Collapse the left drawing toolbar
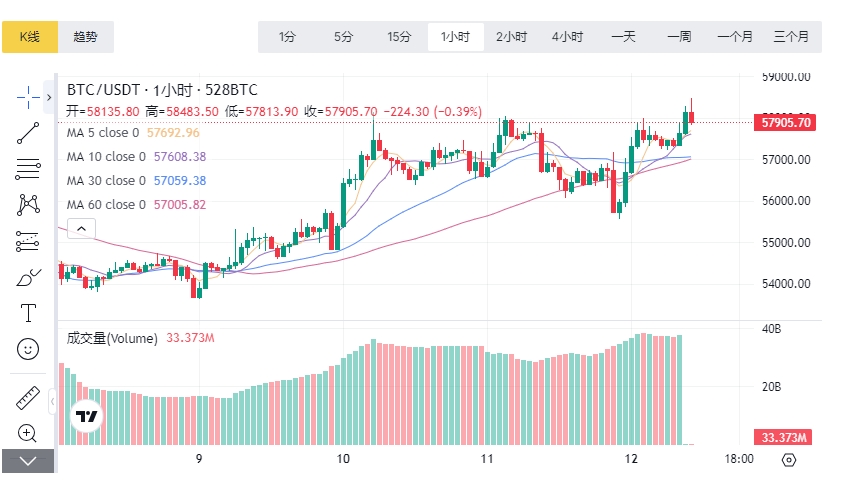The height and width of the screenshot is (487, 841). pos(53,402)
